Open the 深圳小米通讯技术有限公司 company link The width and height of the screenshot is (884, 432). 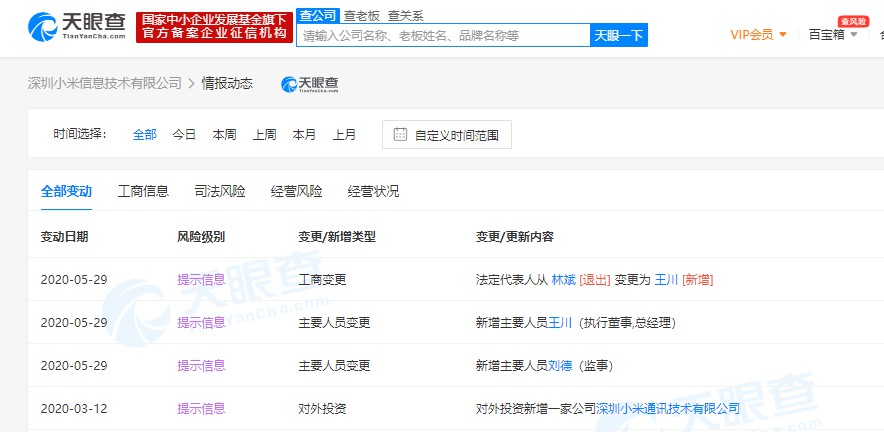668,408
